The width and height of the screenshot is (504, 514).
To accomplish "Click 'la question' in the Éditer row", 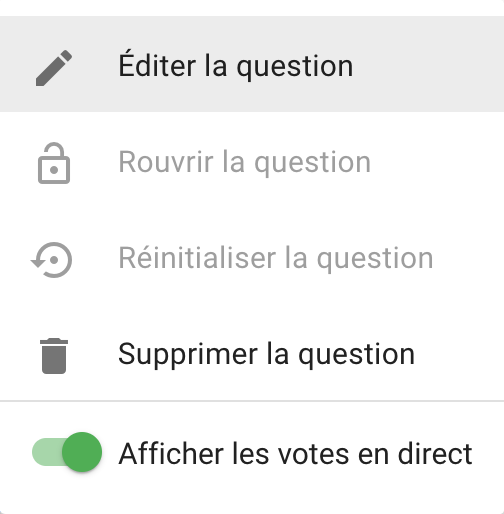I will click(279, 68).
